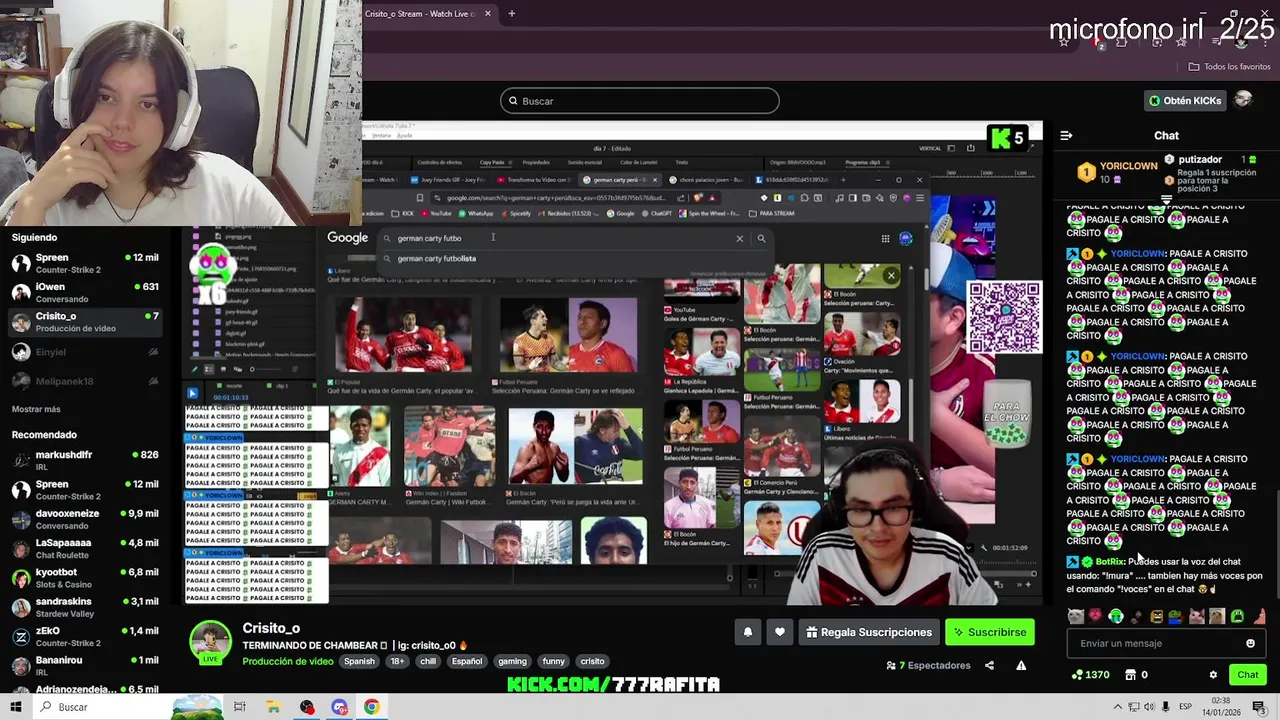The image size is (1280, 720).
Task: Click putizador in the gift leaderboard
Action: (x=1200, y=159)
